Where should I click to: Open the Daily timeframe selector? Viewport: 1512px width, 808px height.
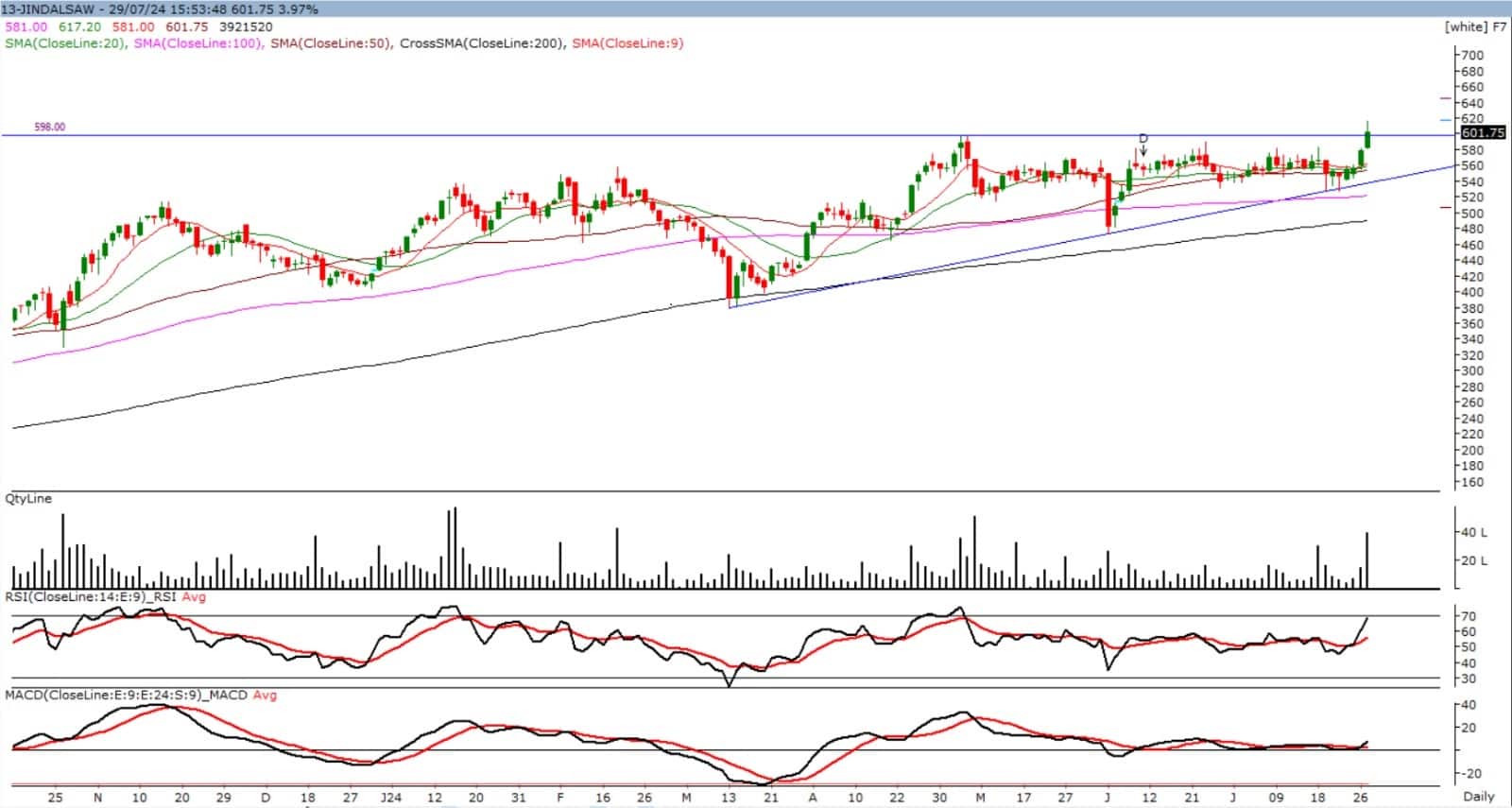1479,798
